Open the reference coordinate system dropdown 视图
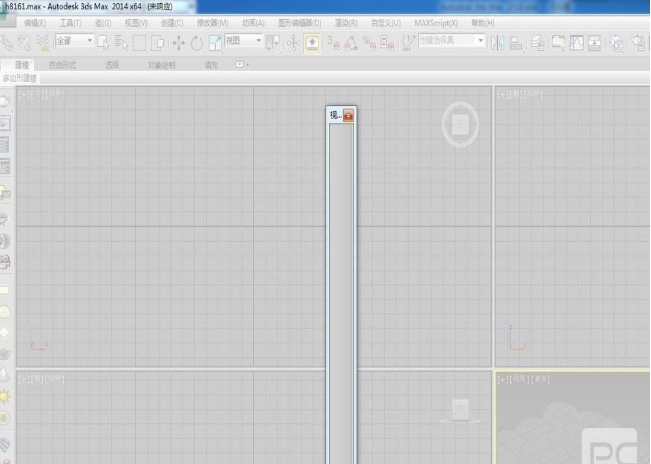Image resolution: width=651 pixels, height=464 pixels. pyautogui.click(x=243, y=40)
